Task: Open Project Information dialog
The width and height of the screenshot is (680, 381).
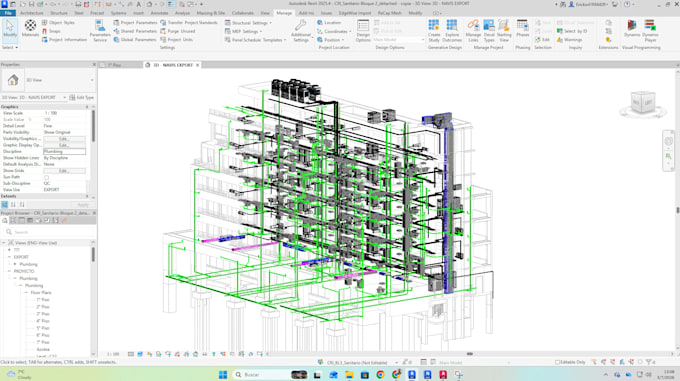Action: click(x=64, y=39)
